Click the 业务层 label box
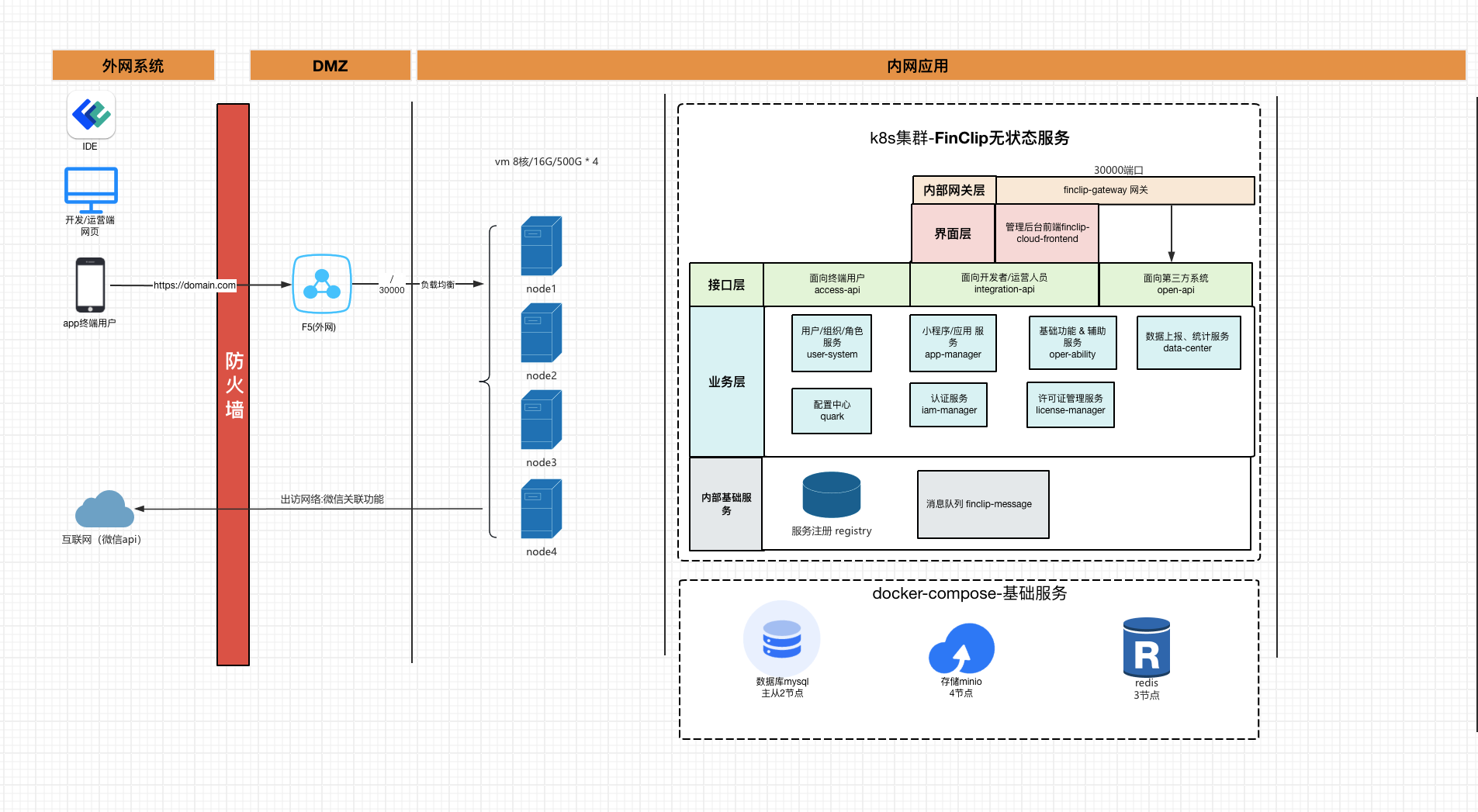This screenshot has height=812, width=1478. [727, 382]
